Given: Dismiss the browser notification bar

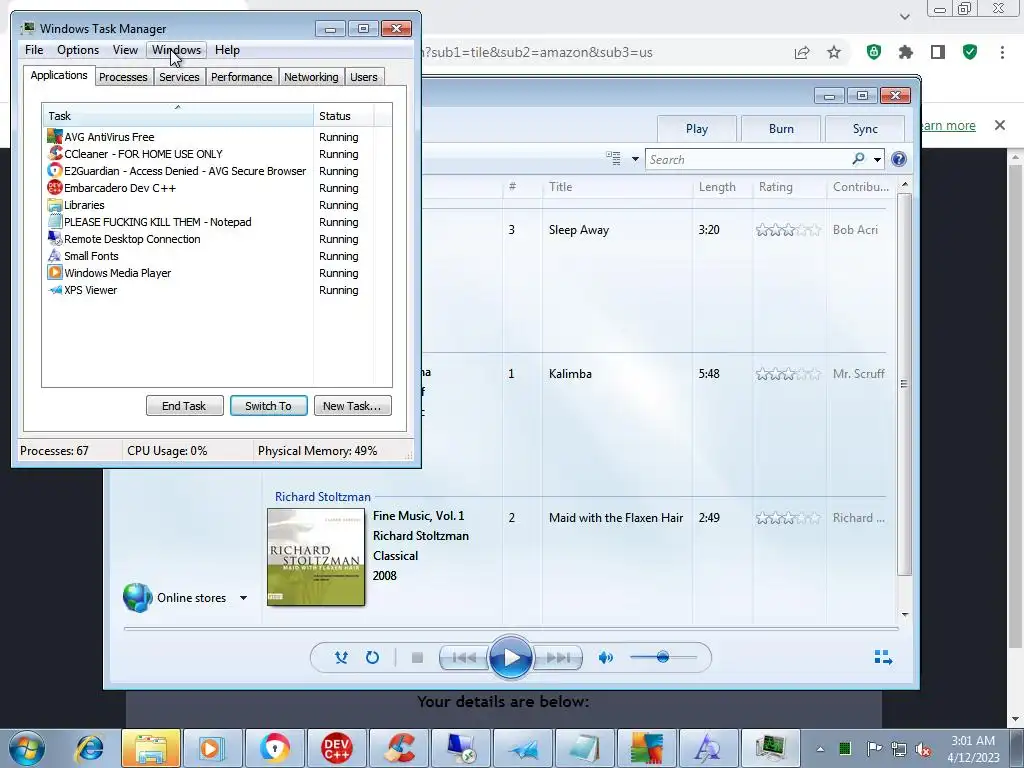Looking at the screenshot, I should click(1000, 125).
